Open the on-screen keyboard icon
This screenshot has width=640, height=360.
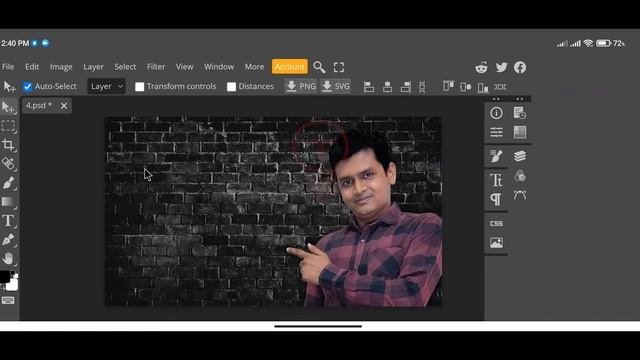8,301
